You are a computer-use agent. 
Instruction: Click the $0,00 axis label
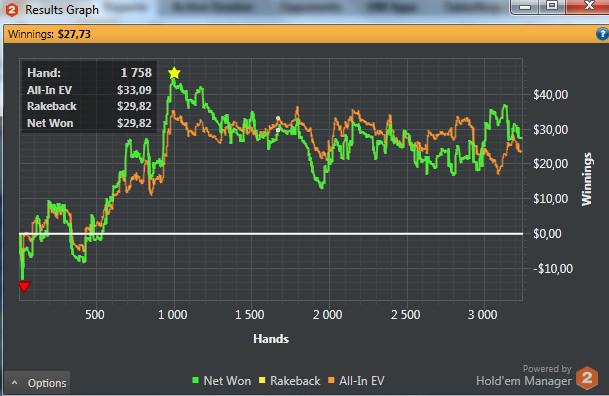[x=547, y=233]
